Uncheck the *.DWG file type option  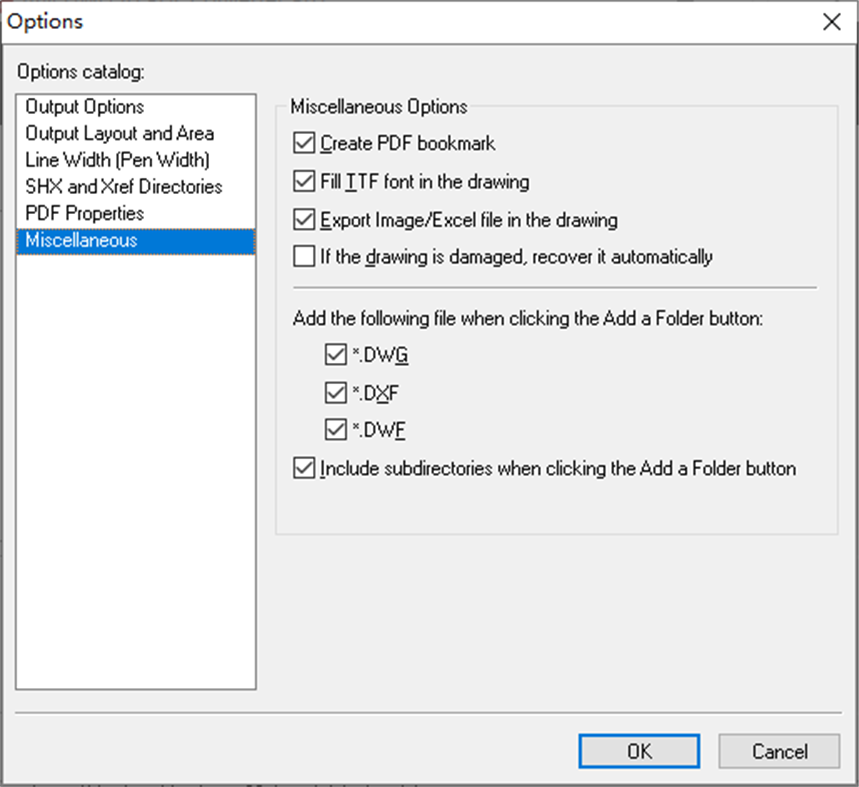click(x=337, y=355)
